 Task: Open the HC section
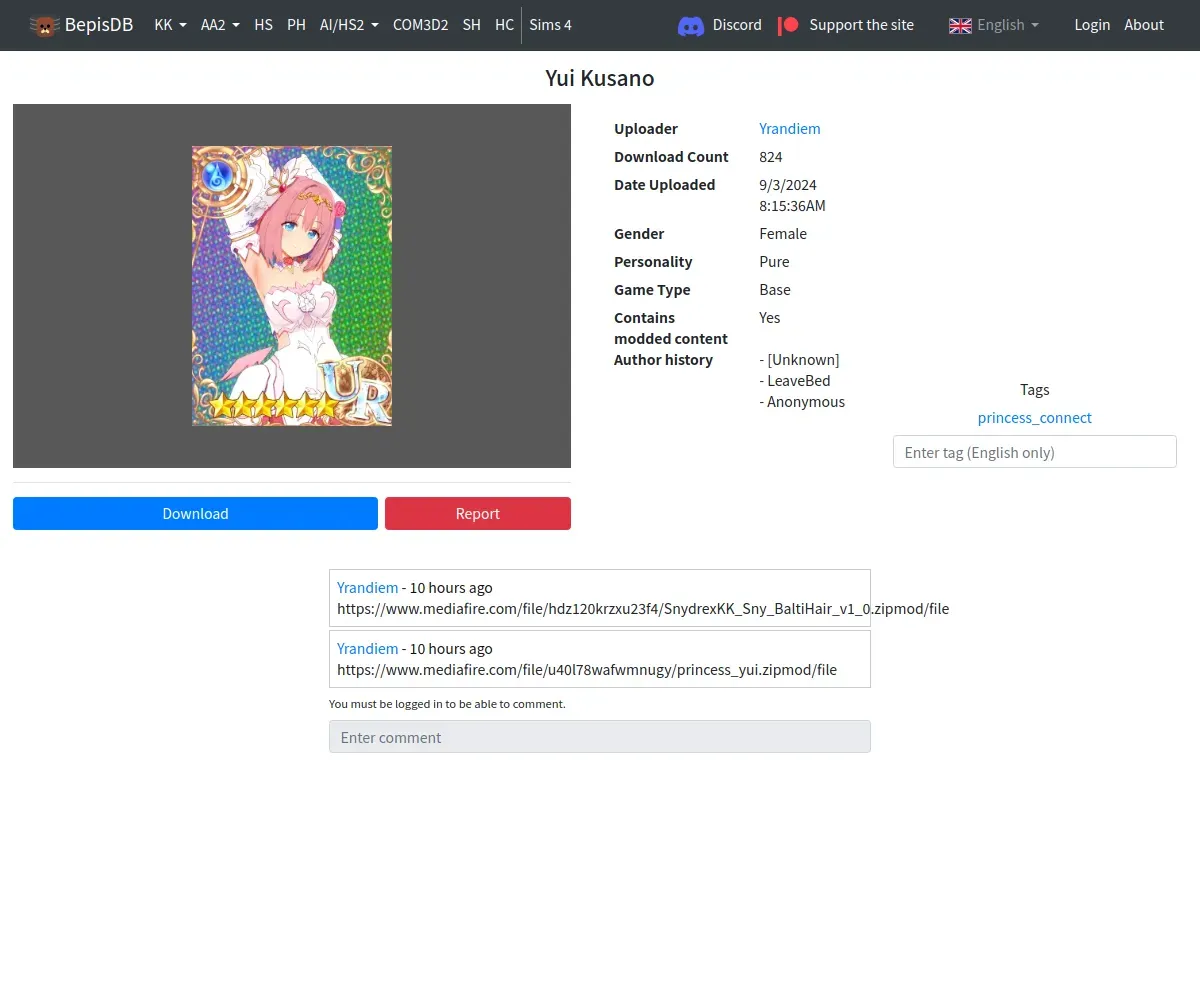tap(504, 25)
